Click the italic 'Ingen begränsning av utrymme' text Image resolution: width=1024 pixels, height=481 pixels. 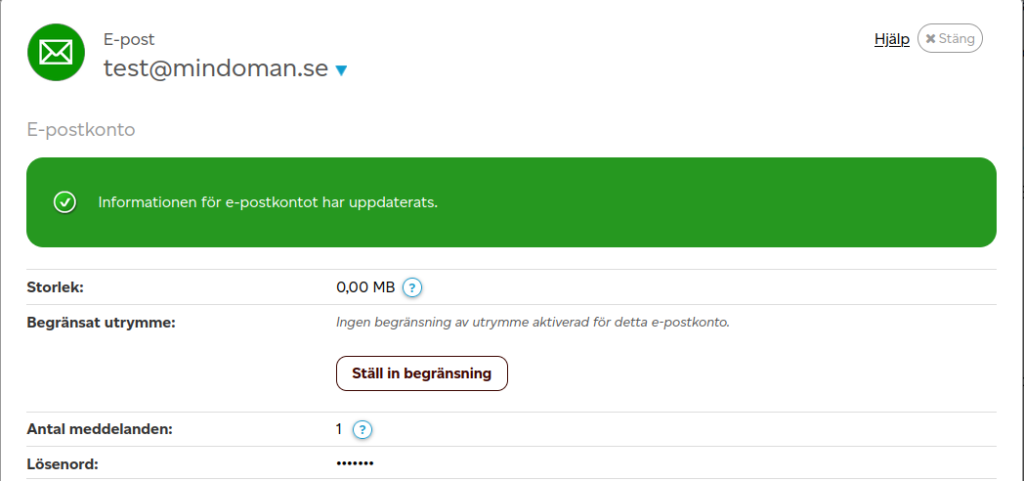coord(532,323)
